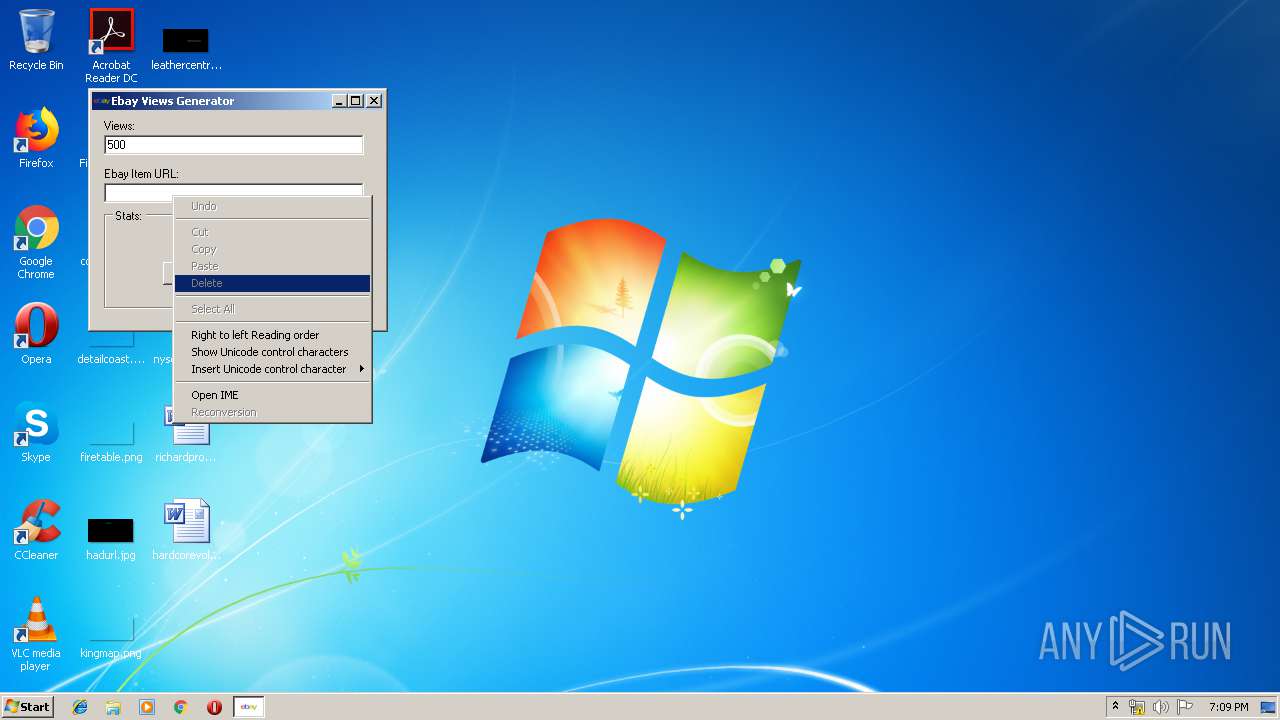Screen dimensions: 1280x720
Task: Open the clock showing 7:09 PM
Action: click(1228, 707)
